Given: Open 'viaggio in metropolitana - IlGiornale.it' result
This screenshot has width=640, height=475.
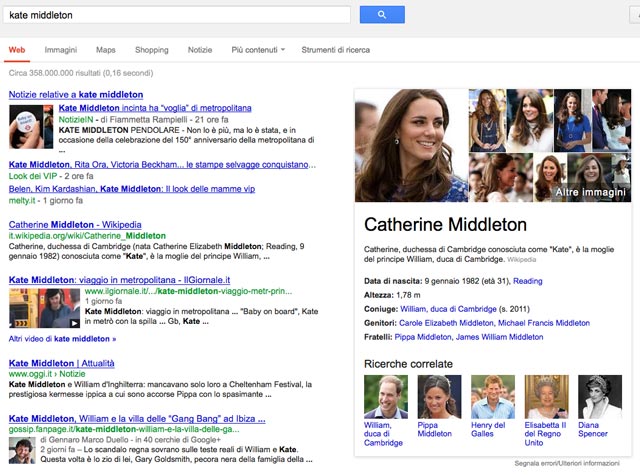Looking at the screenshot, I should tap(119, 280).
